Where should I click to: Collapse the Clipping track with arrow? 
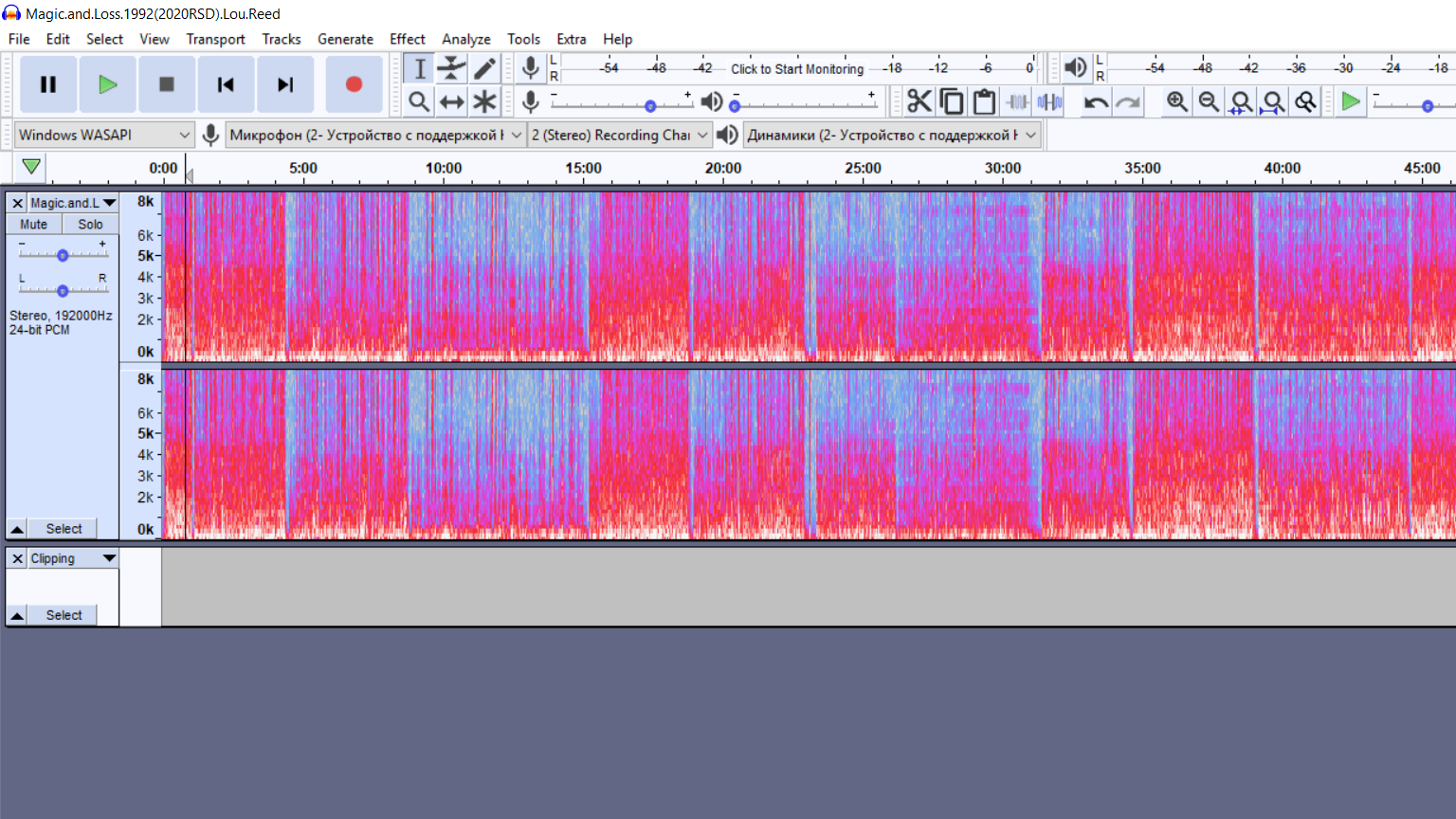click(x=17, y=615)
